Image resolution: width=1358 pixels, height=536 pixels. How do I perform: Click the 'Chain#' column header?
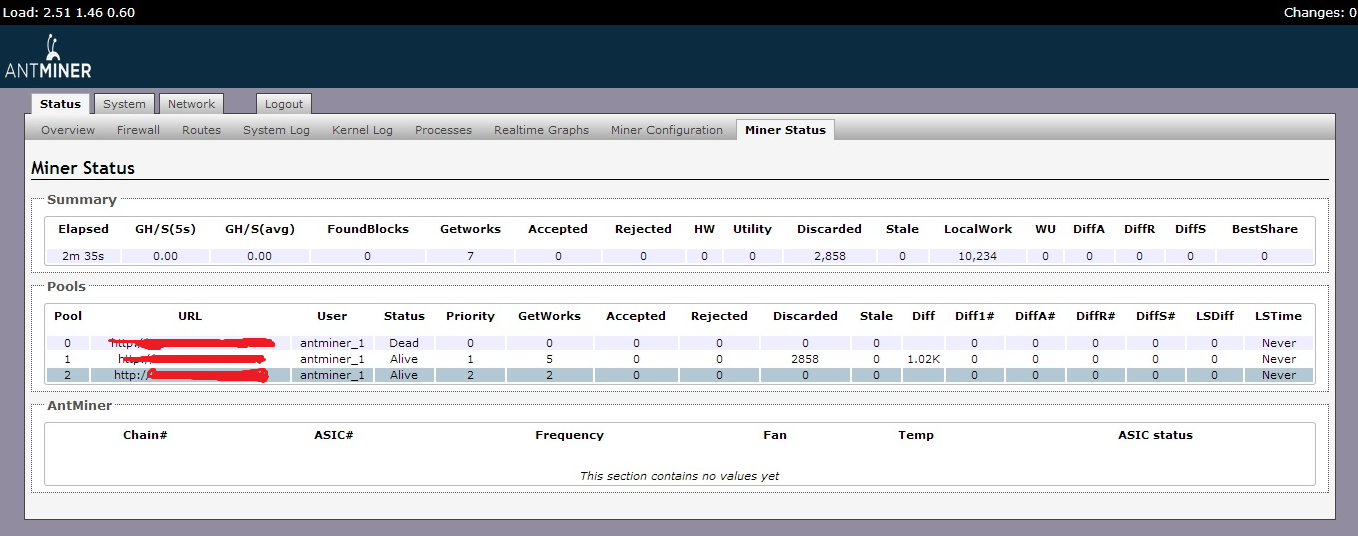145,435
